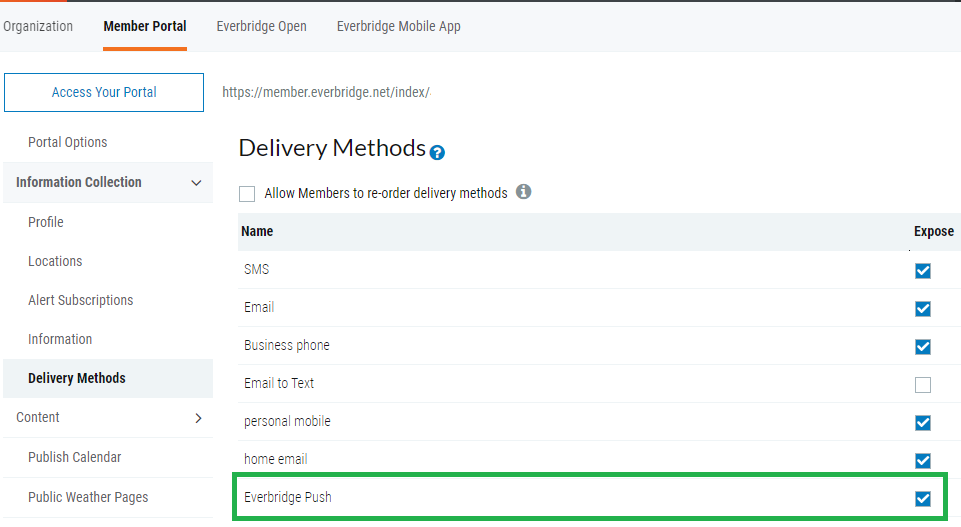Toggle the Business phone expose checkbox
961x527 pixels.
[x=922, y=347]
